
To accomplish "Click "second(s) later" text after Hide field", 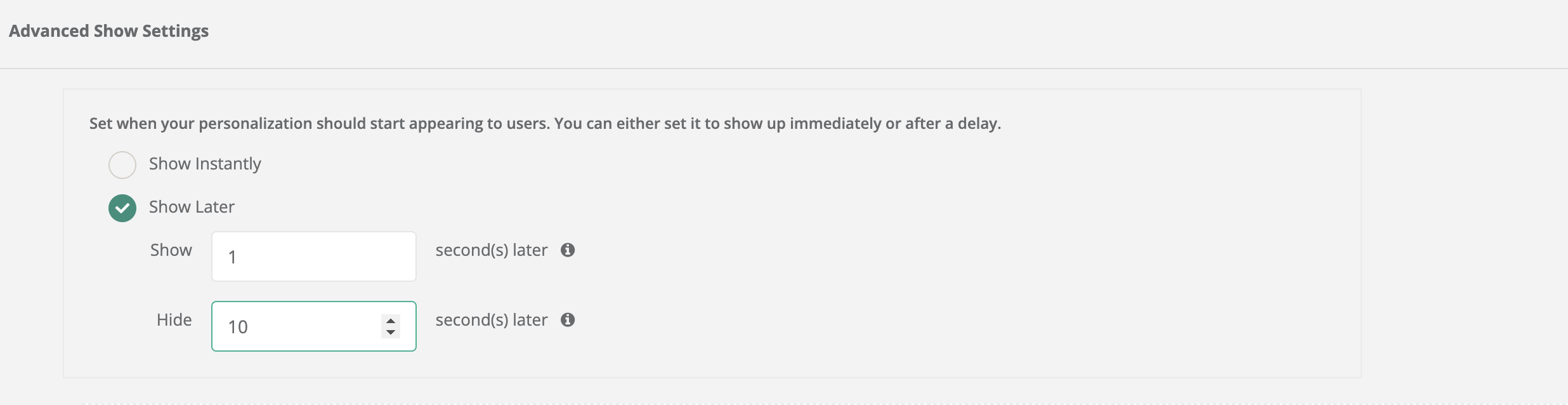I will (492, 320).
